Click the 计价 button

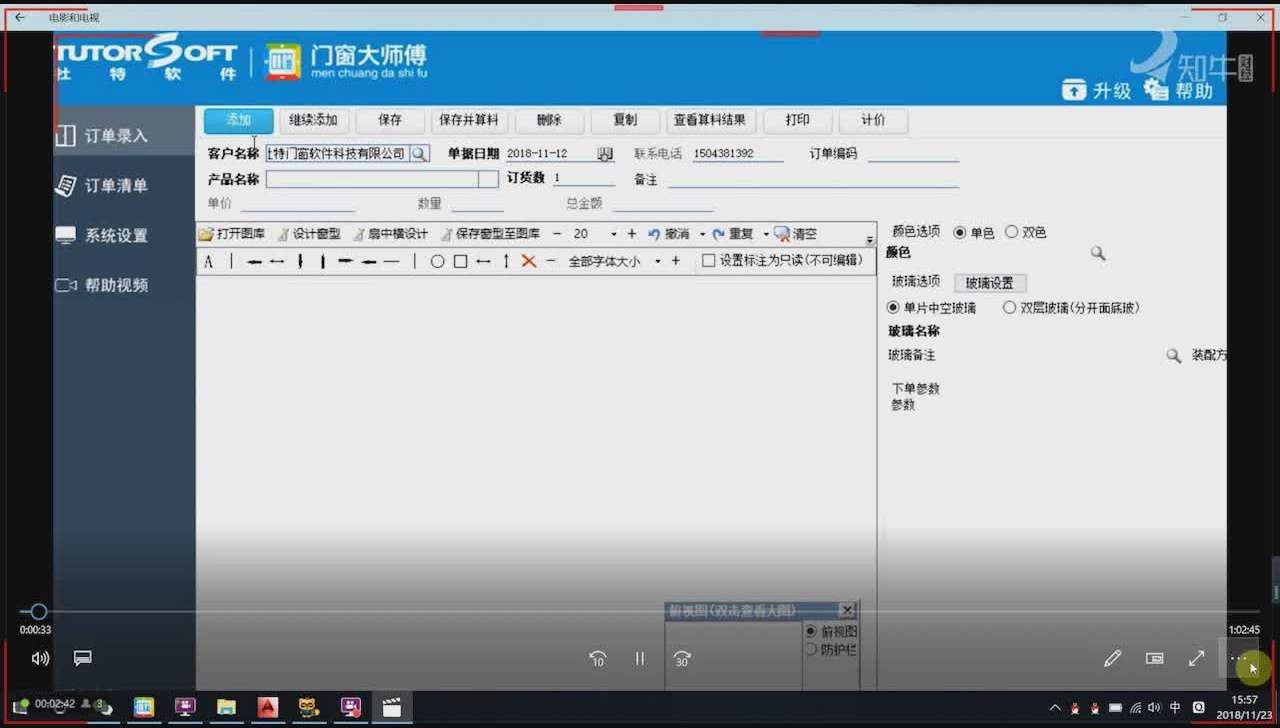tap(873, 120)
